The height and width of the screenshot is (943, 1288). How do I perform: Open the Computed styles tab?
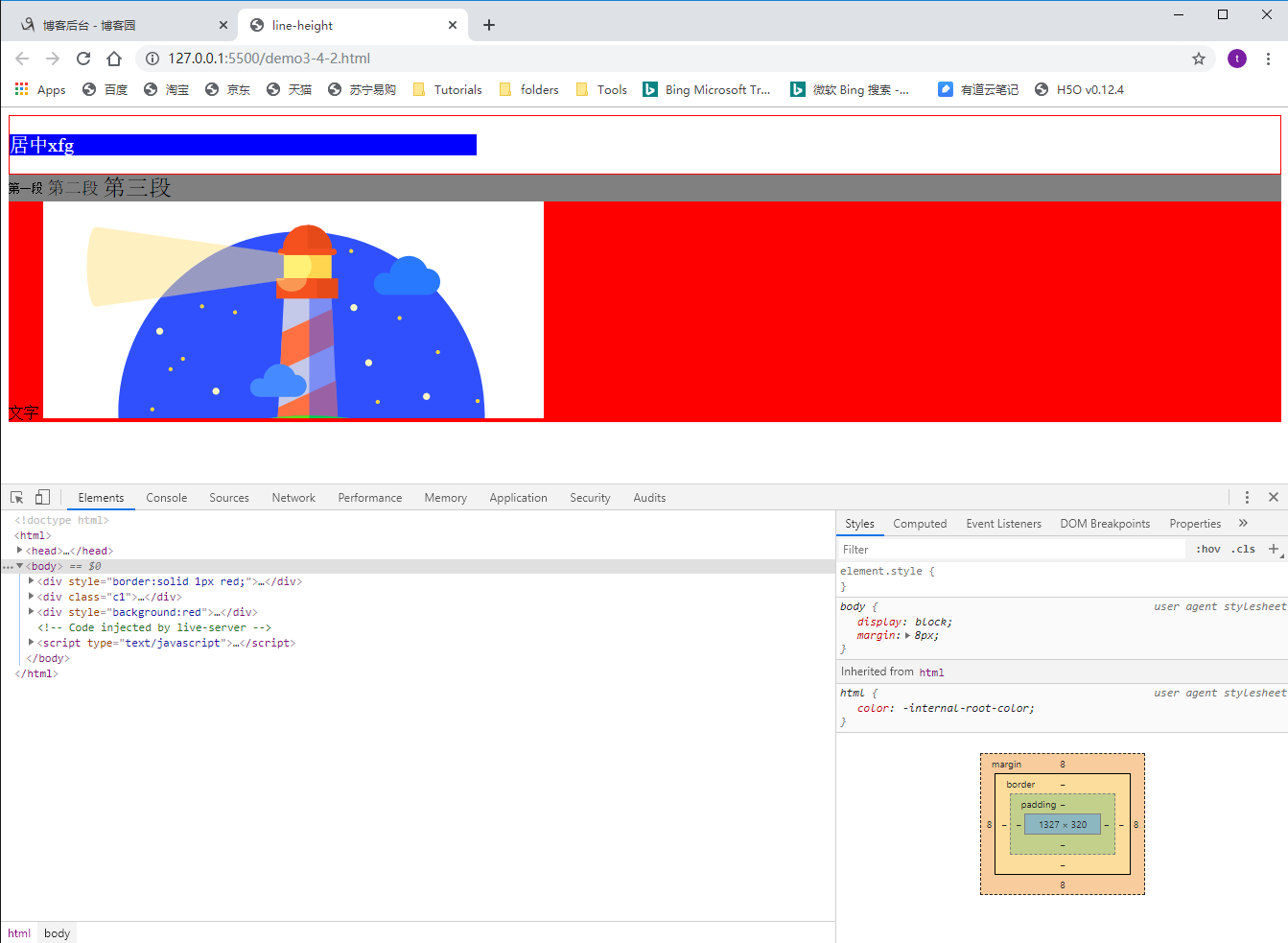920,524
